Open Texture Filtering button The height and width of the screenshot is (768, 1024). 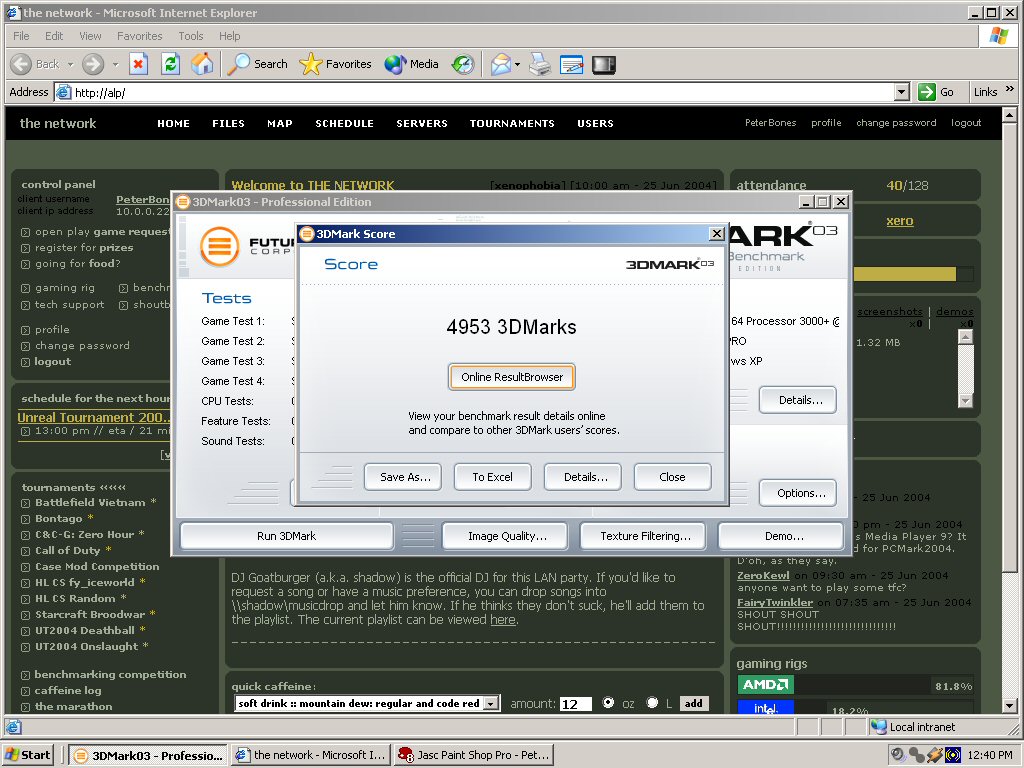point(645,536)
